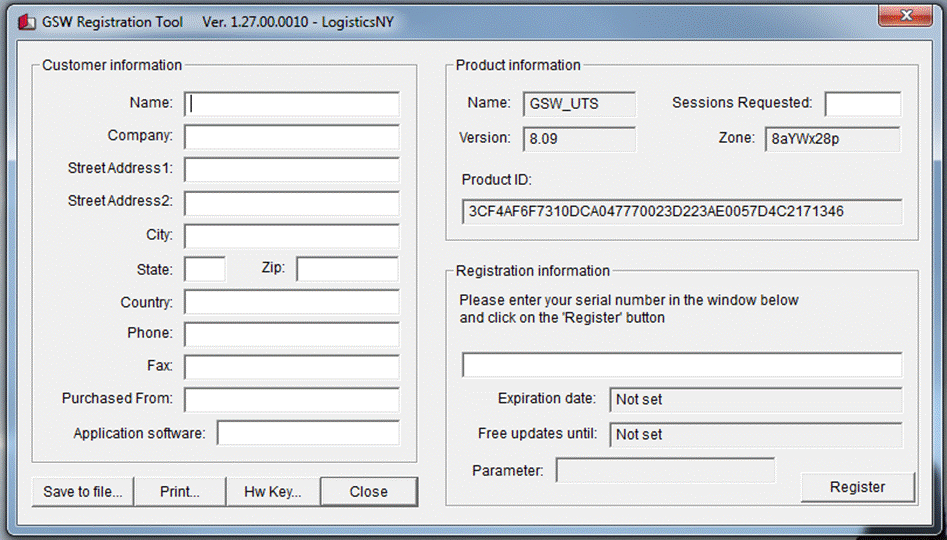Select the City input field
947x540 pixels.
(x=292, y=236)
